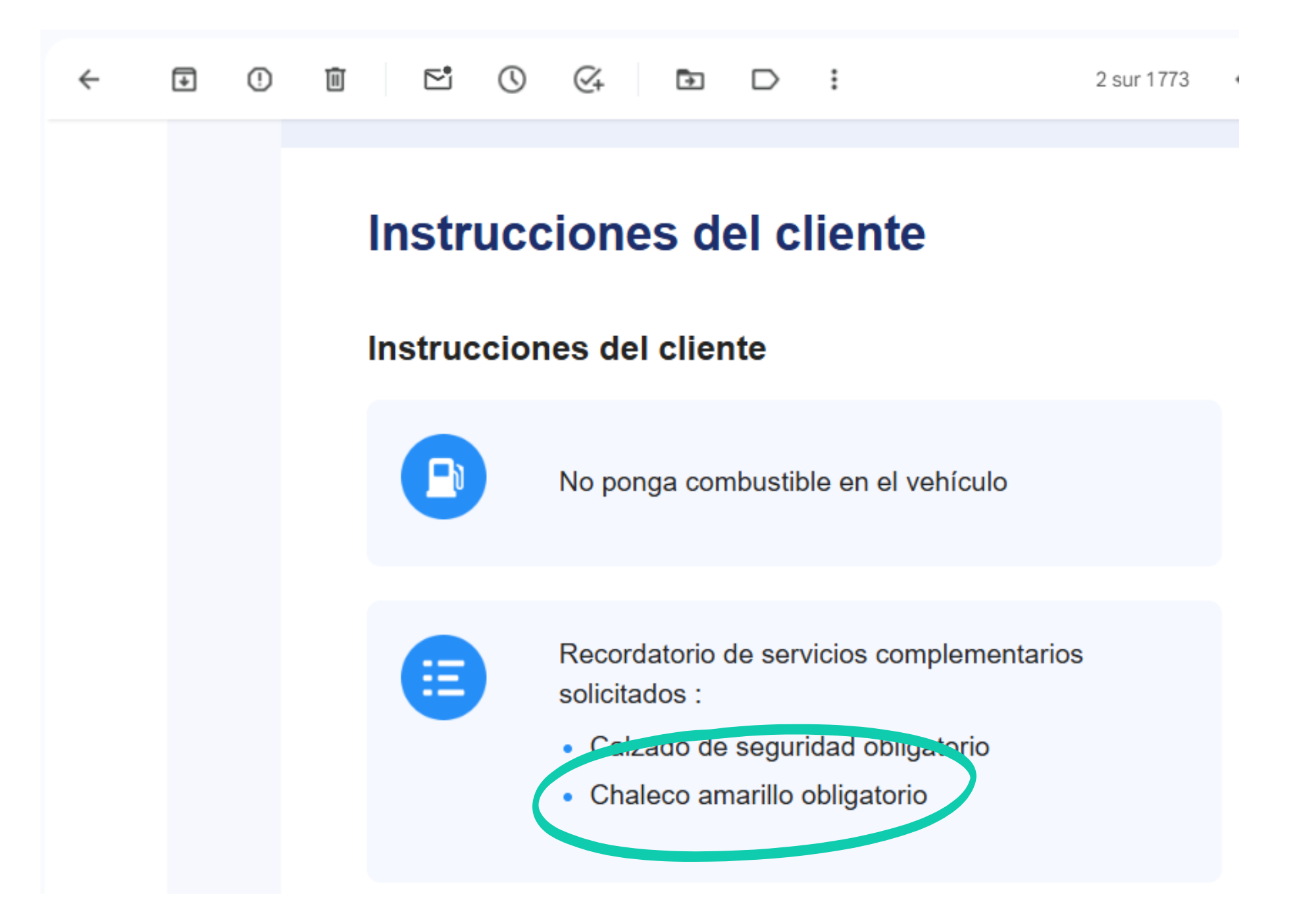Click the blue list icon
This screenshot has height=921, width=1316.
point(443,677)
